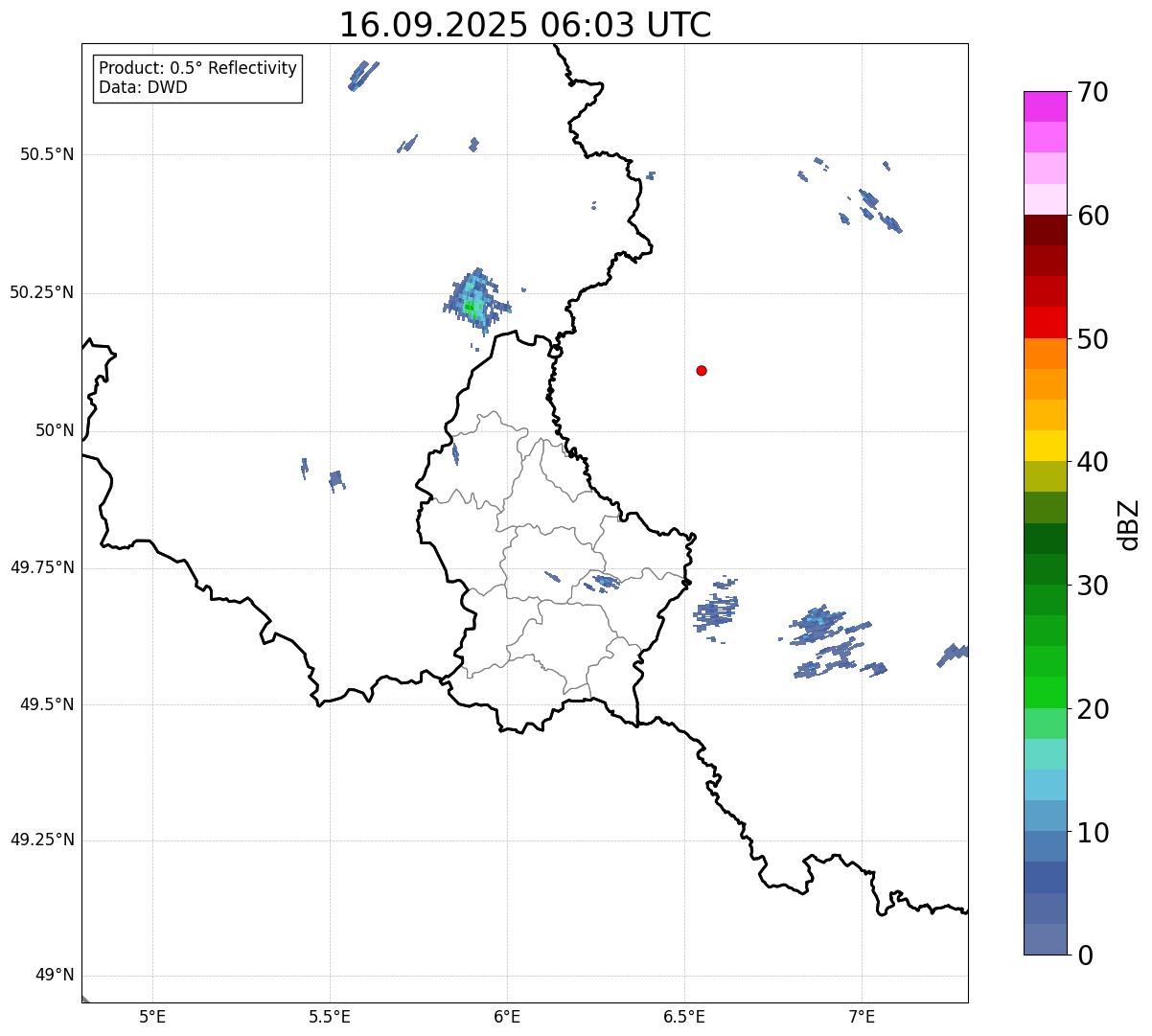This screenshot has height=1036, width=1152.
Task: Click the colorbar label 40
Action: click(1093, 462)
